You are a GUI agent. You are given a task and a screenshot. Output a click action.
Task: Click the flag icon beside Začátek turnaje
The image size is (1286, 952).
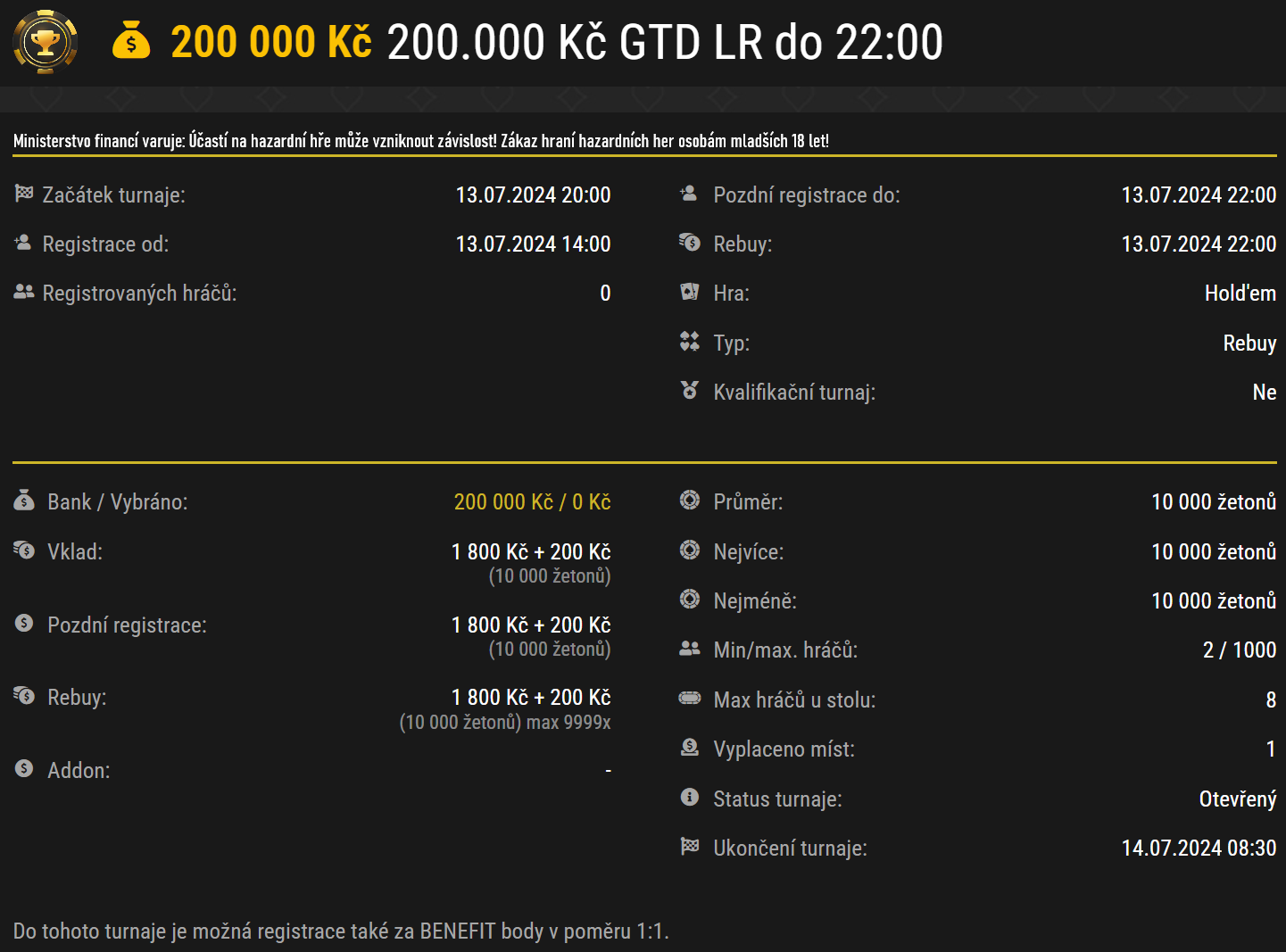[24, 193]
